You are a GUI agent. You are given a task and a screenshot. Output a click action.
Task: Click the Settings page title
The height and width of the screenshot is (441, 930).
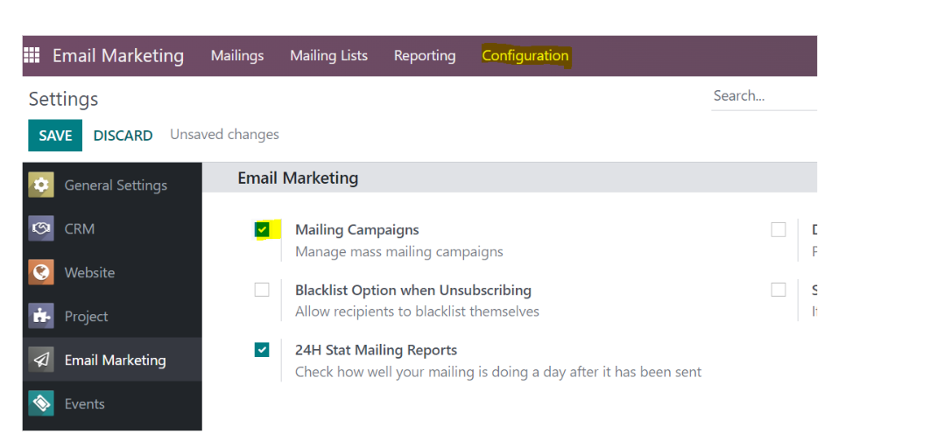tap(63, 99)
